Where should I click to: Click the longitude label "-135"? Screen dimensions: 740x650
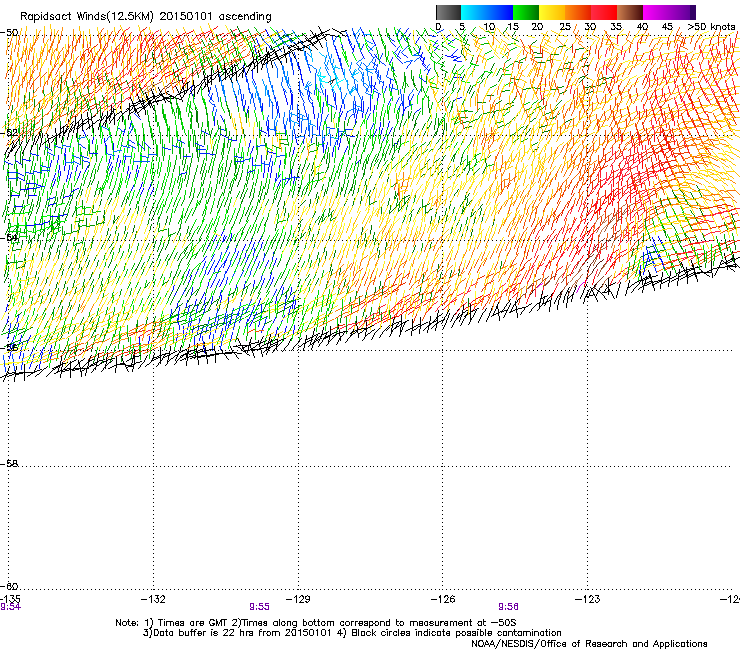click(10, 599)
